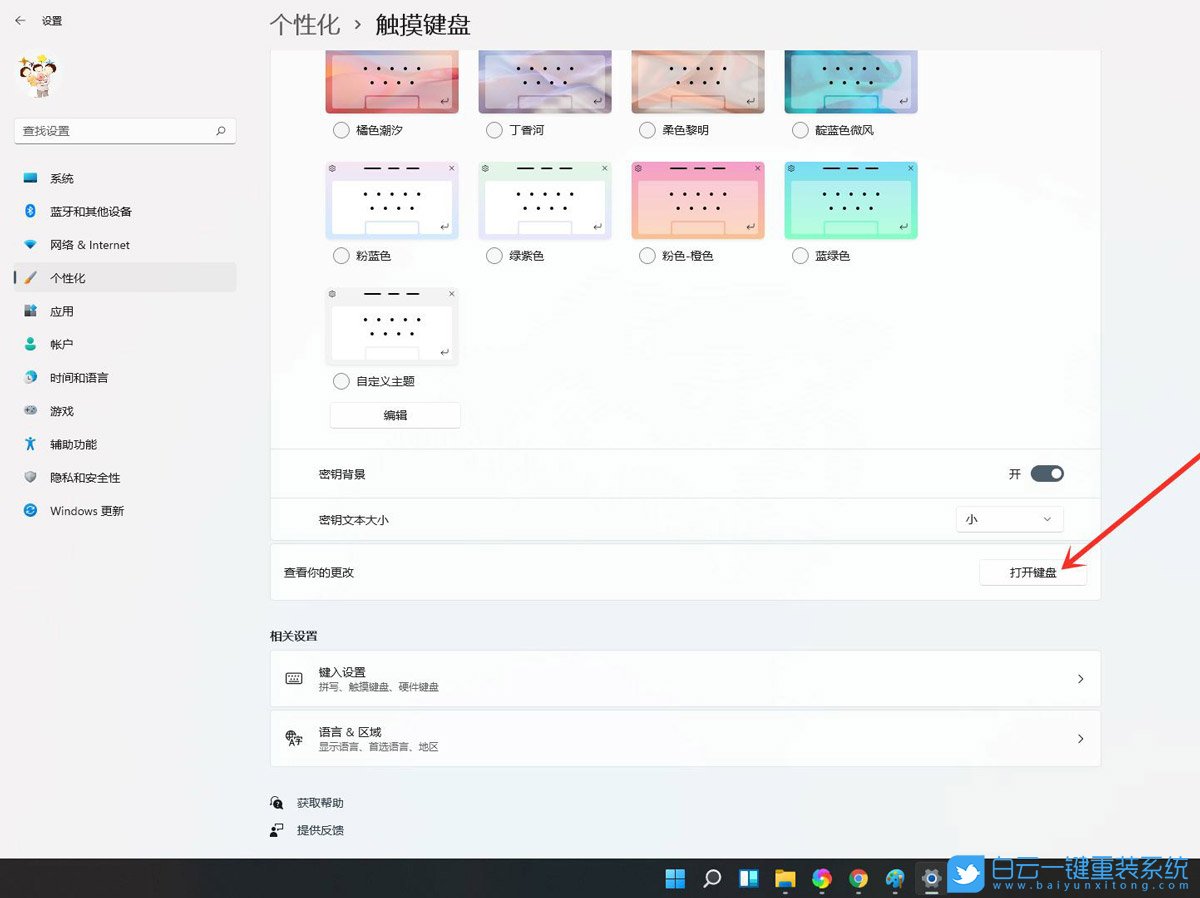This screenshot has width=1200, height=898.
Task: Expand the 键入设置 entry
Action: pyautogui.click(x=685, y=677)
